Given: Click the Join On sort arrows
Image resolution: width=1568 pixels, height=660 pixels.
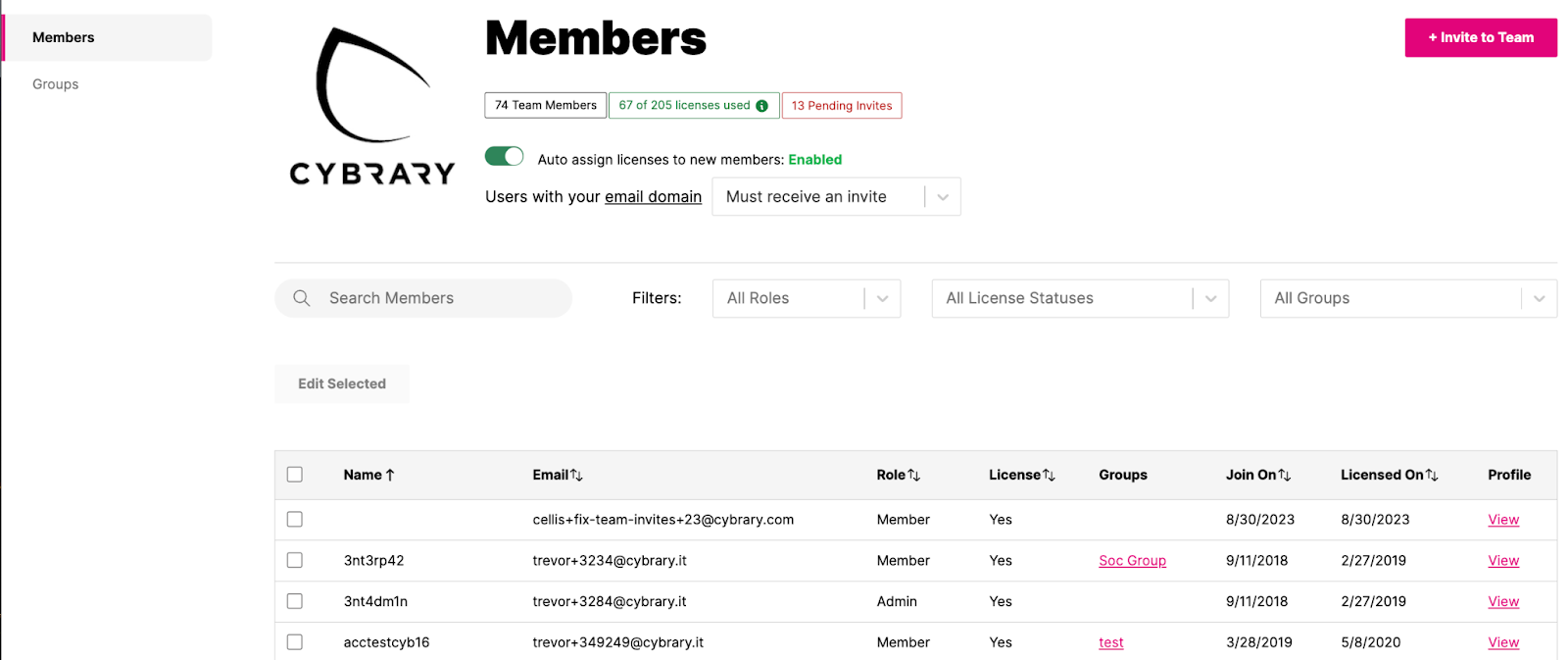Looking at the screenshot, I should pos(1285,476).
